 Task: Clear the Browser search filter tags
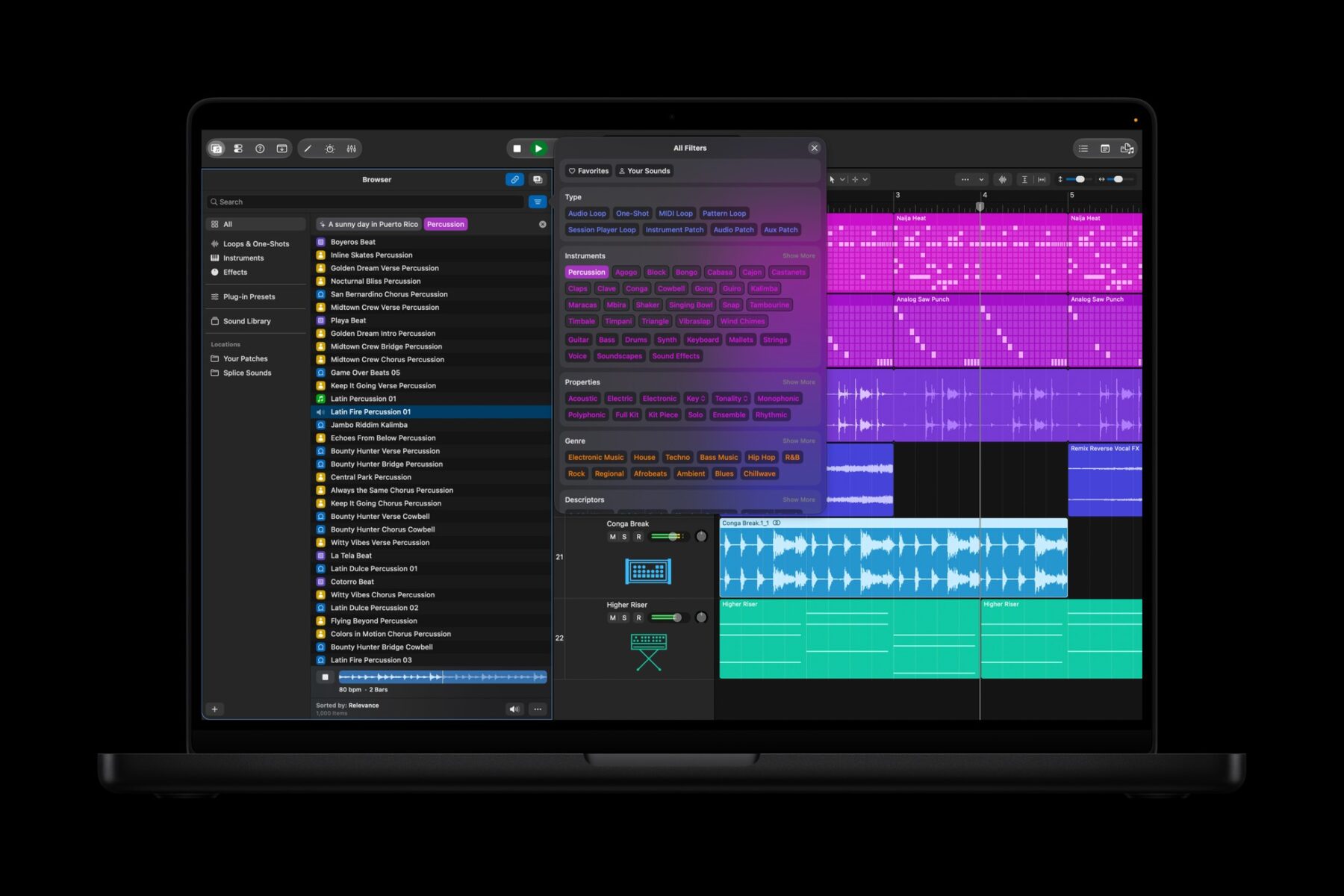(543, 224)
